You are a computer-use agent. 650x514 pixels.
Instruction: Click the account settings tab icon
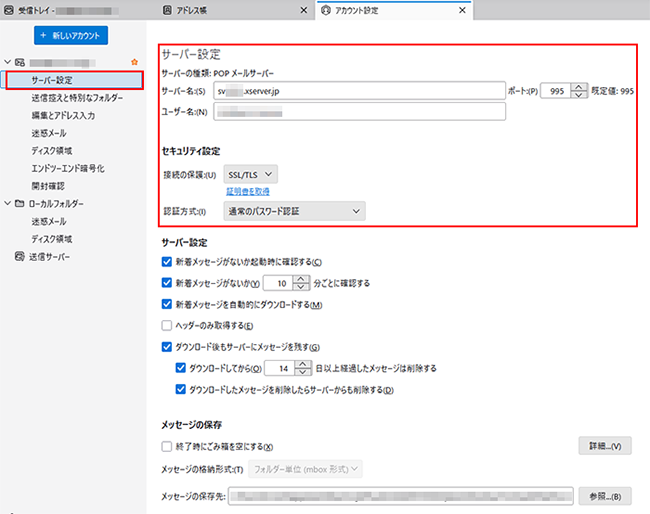pos(326,10)
